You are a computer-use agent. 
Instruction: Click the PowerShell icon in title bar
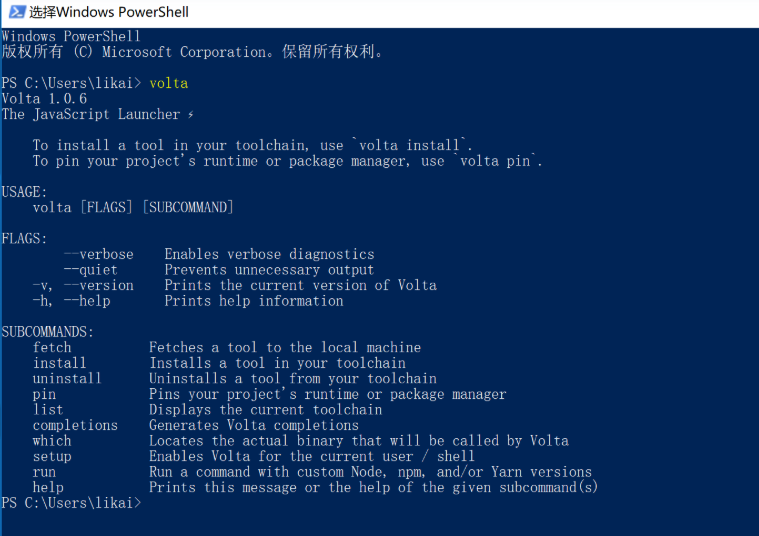point(13,12)
